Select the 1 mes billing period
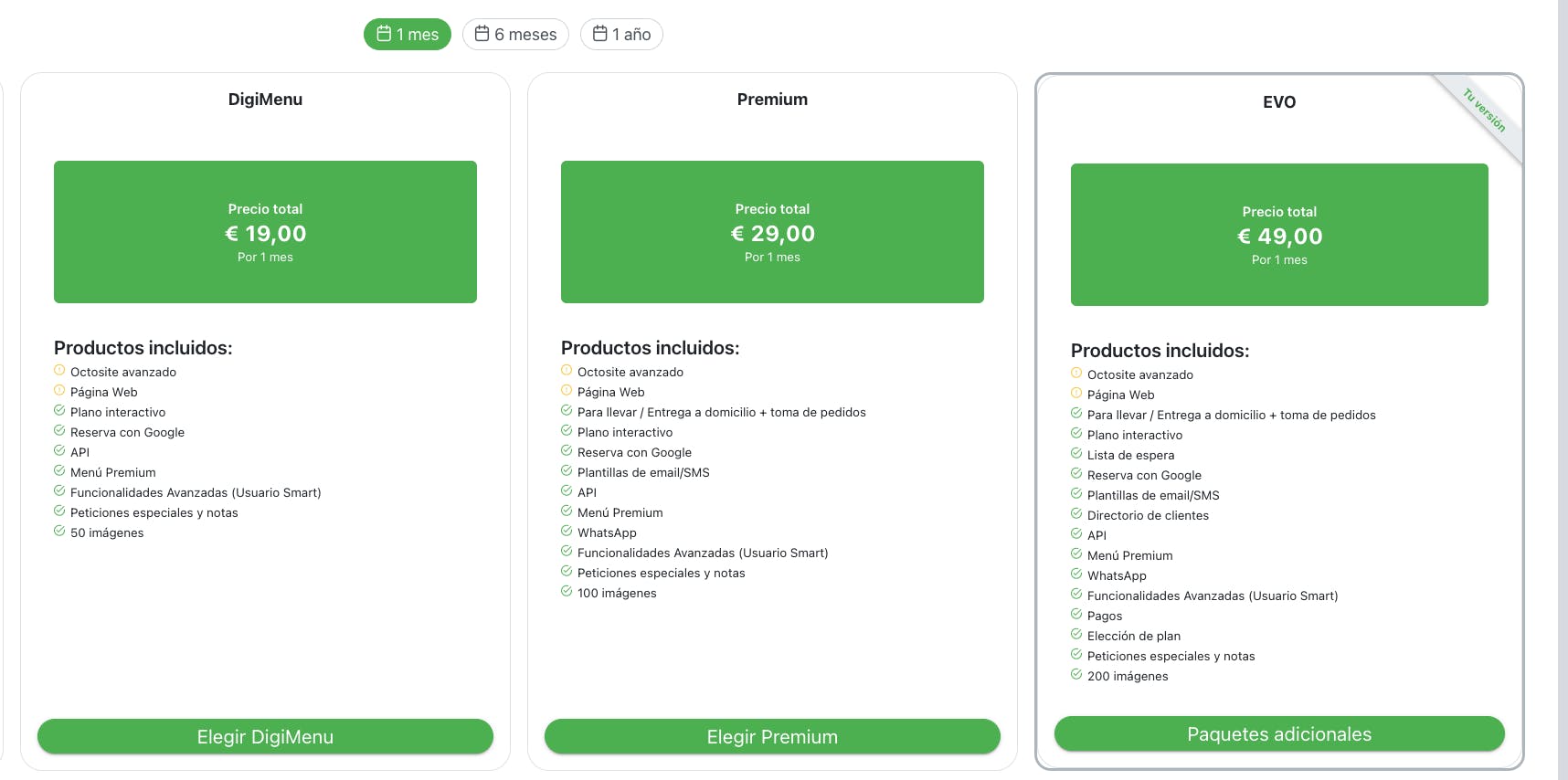This screenshot has height=780, width=1568. tap(408, 35)
